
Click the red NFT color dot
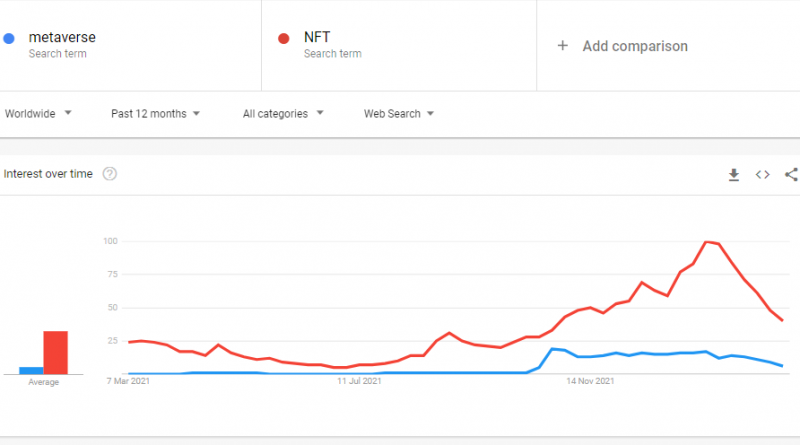point(284,39)
